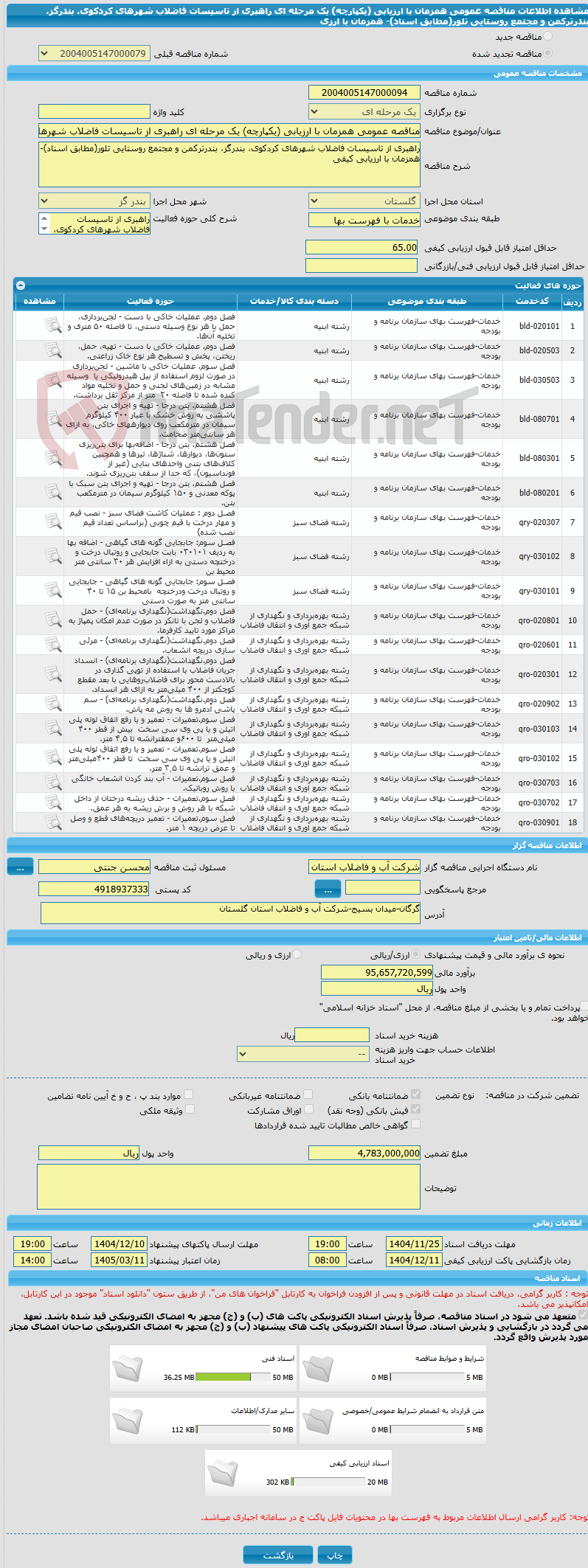Open view icon for qro-030703
The height and width of the screenshot is (1568, 588).
[x=52, y=783]
